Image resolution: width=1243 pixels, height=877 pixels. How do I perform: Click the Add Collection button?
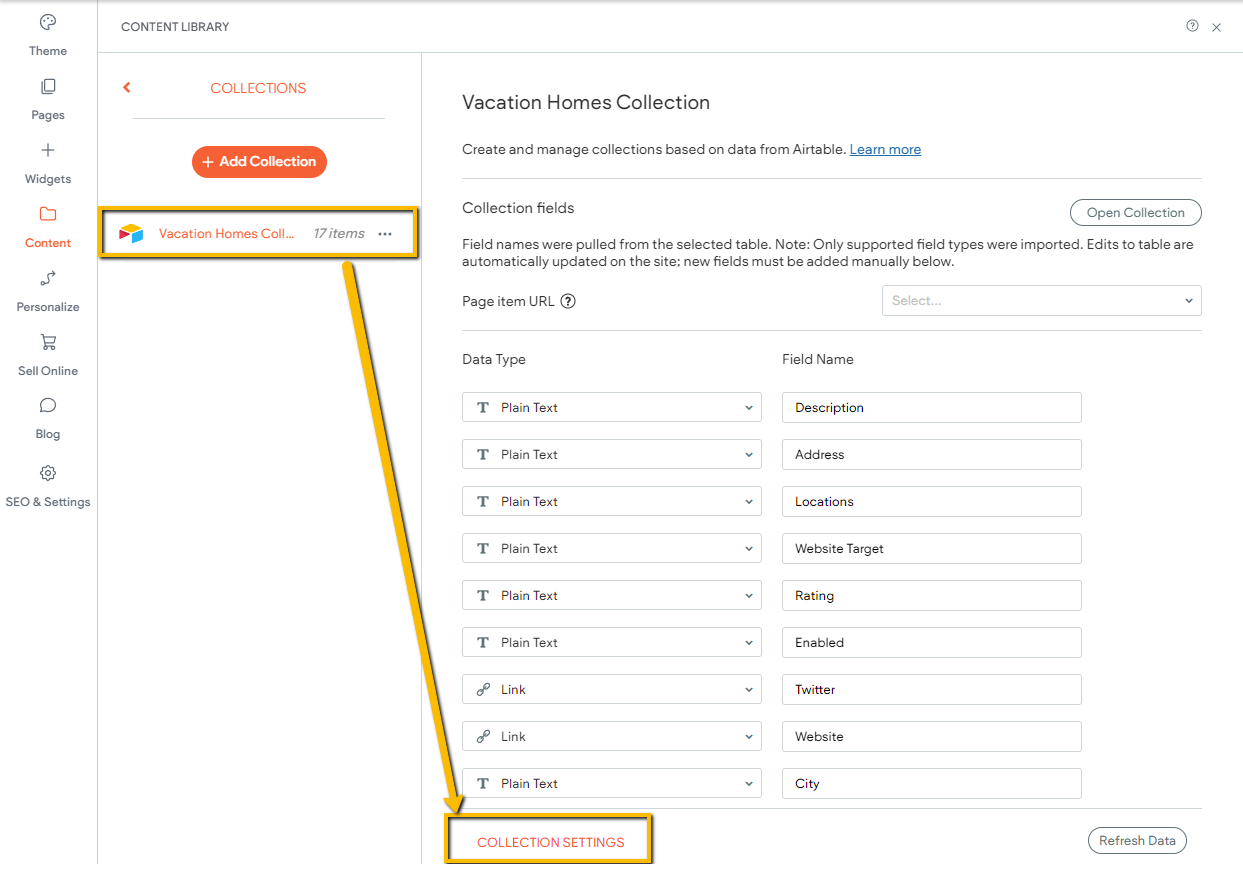coord(259,161)
